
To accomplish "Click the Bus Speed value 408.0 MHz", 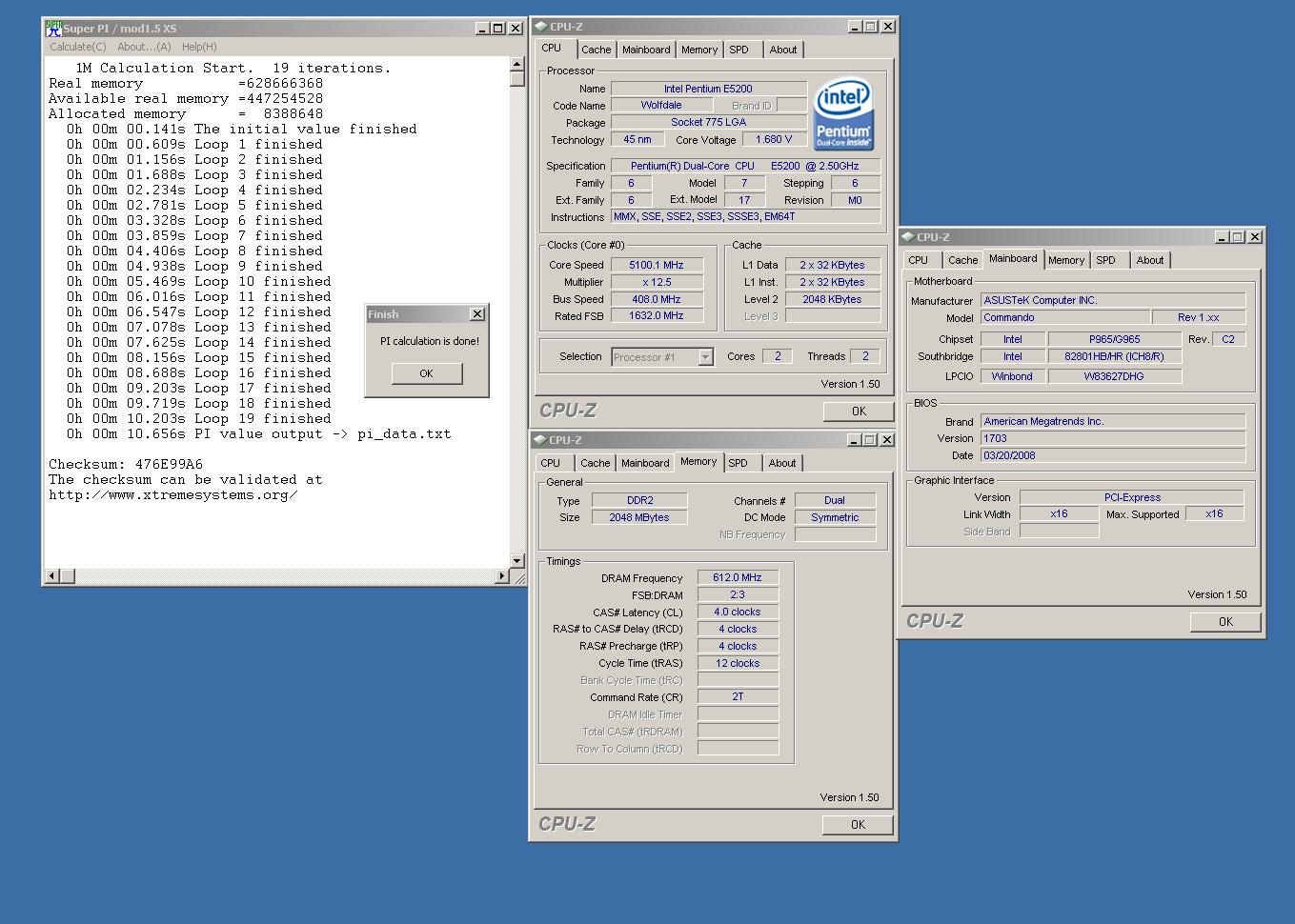I will (657, 299).
